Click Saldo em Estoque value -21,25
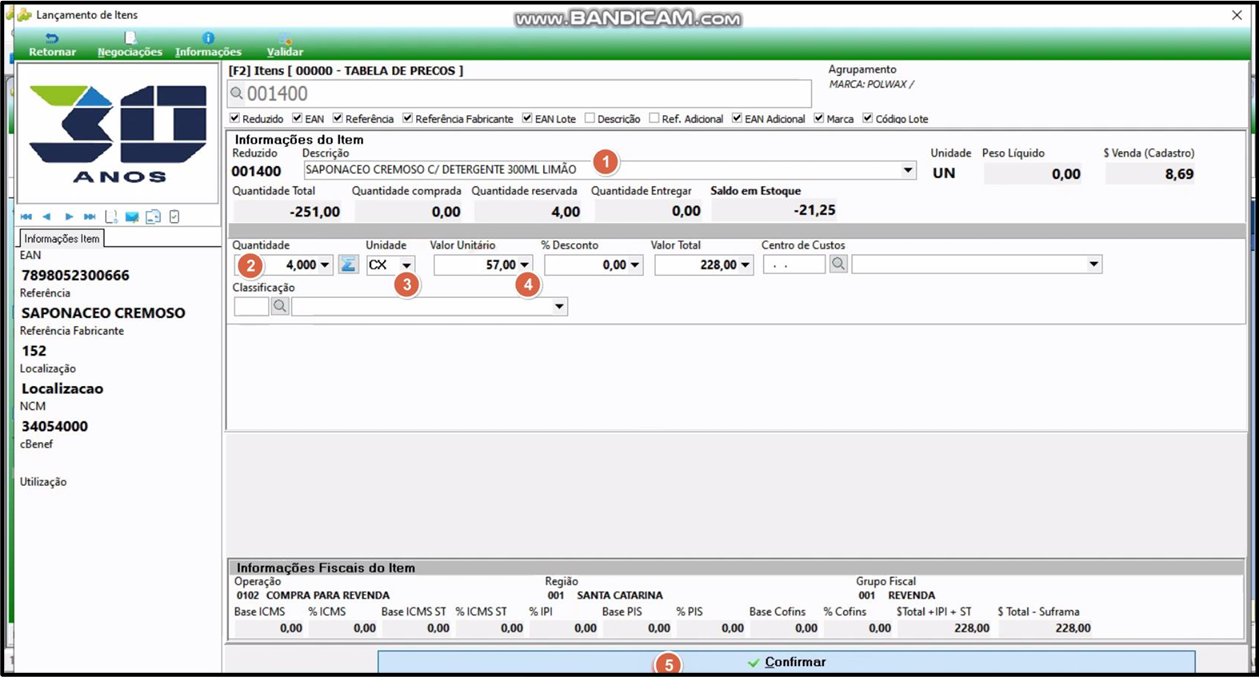The height and width of the screenshot is (677, 1259). (x=814, y=211)
